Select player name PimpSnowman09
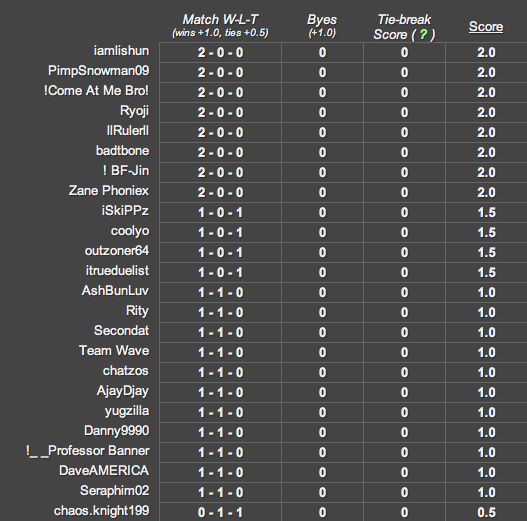The width and height of the screenshot is (527, 521). [x=98, y=71]
